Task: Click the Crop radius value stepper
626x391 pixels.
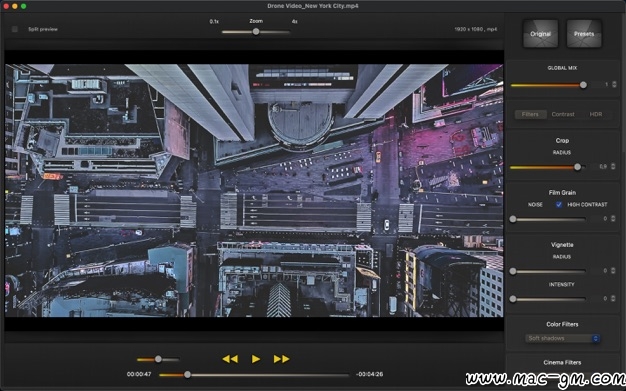Action: [x=613, y=167]
